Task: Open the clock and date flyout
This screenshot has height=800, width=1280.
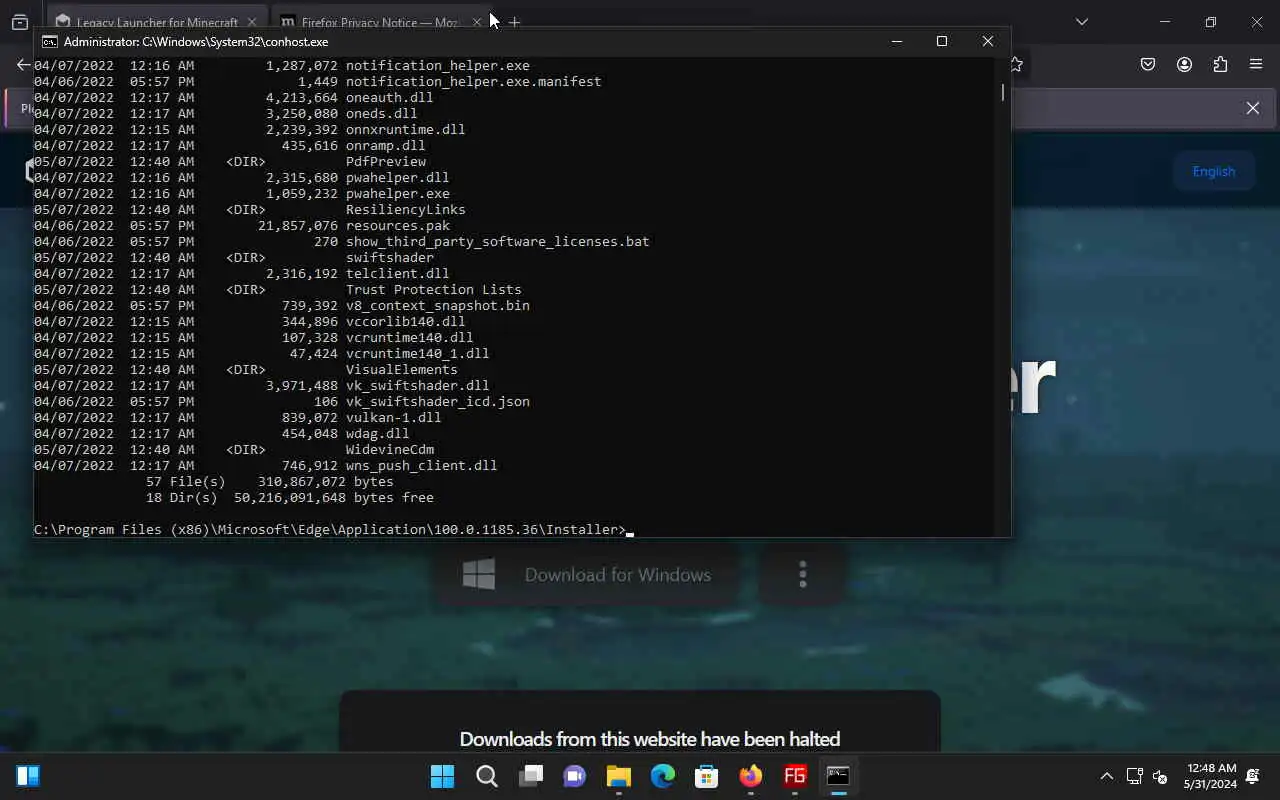Action: point(1211,776)
